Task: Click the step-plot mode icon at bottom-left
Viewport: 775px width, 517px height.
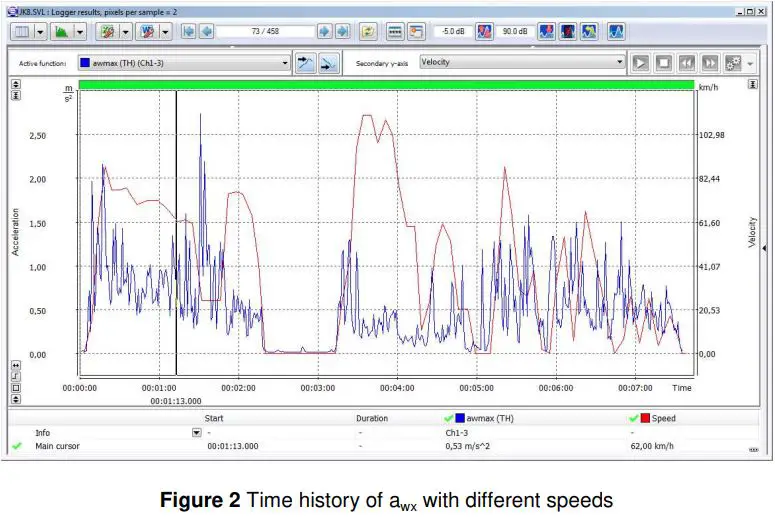Action: [x=16, y=376]
